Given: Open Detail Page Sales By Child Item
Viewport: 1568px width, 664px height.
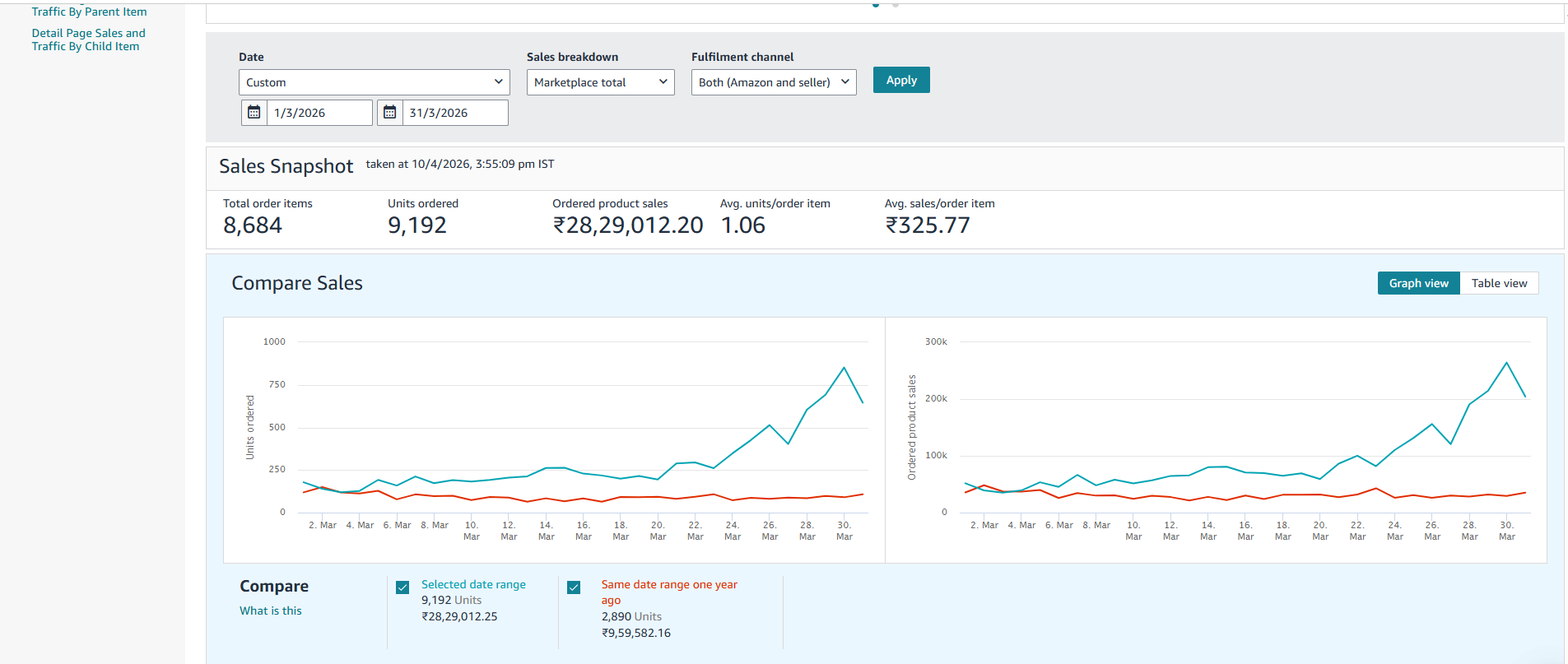Looking at the screenshot, I should coord(88,39).
